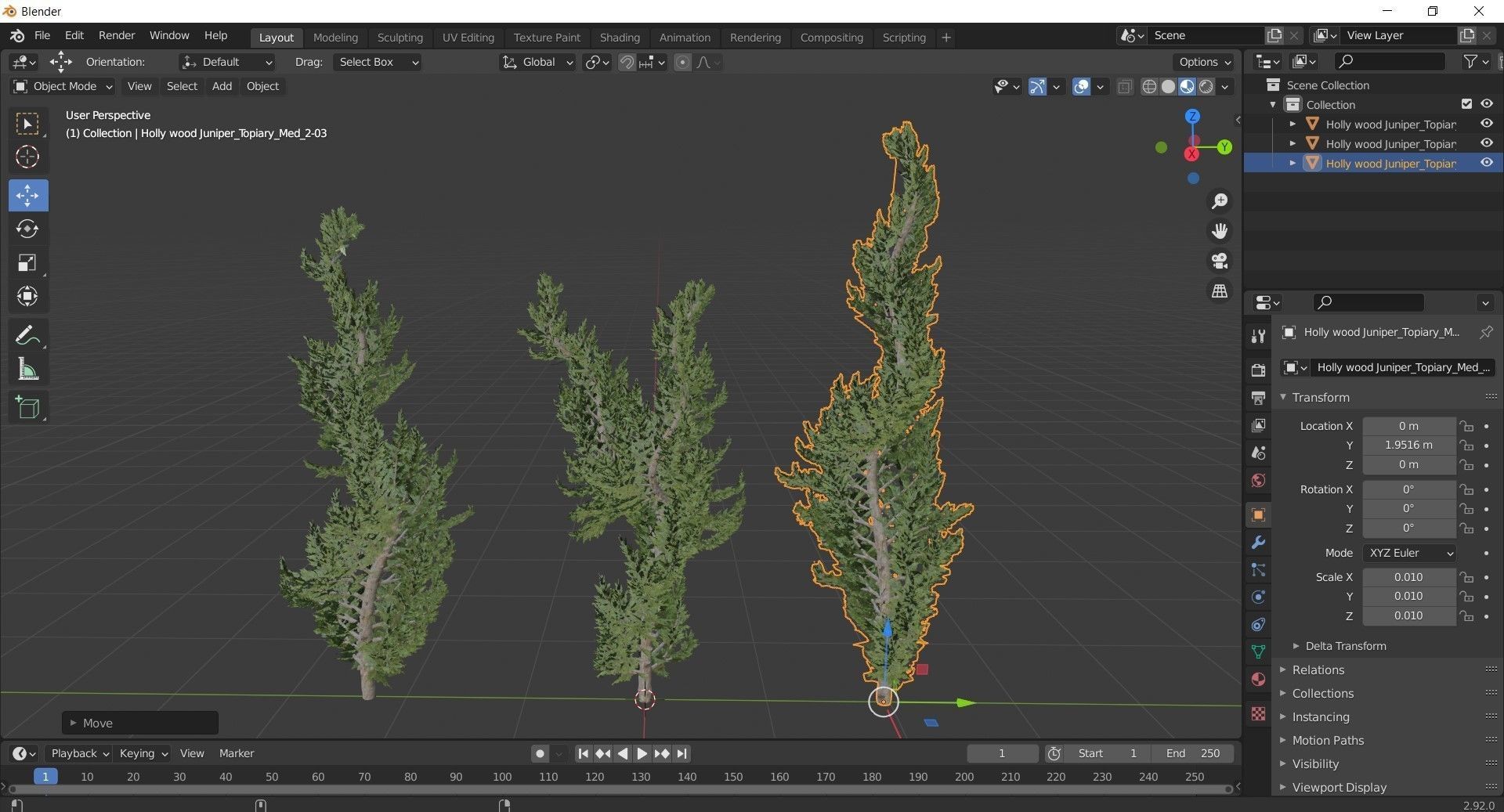Open the Object Data mesh properties tab
This screenshot has height=812, width=1504.
tap(1258, 651)
